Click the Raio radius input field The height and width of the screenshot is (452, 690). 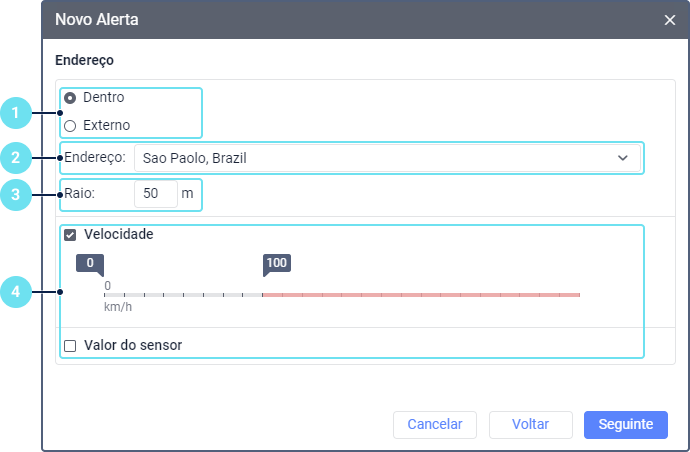(x=155, y=194)
